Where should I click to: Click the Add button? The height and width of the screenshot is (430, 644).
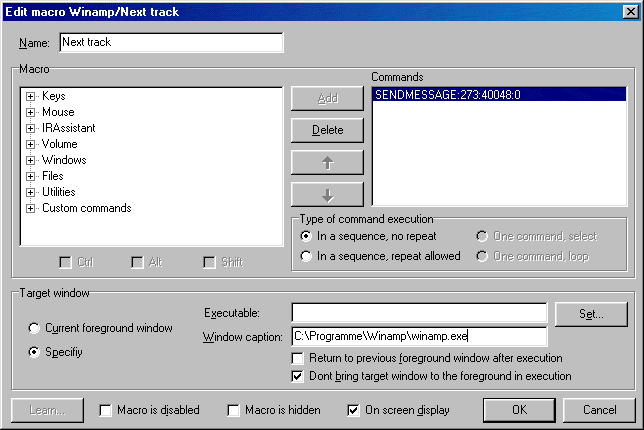(327, 99)
